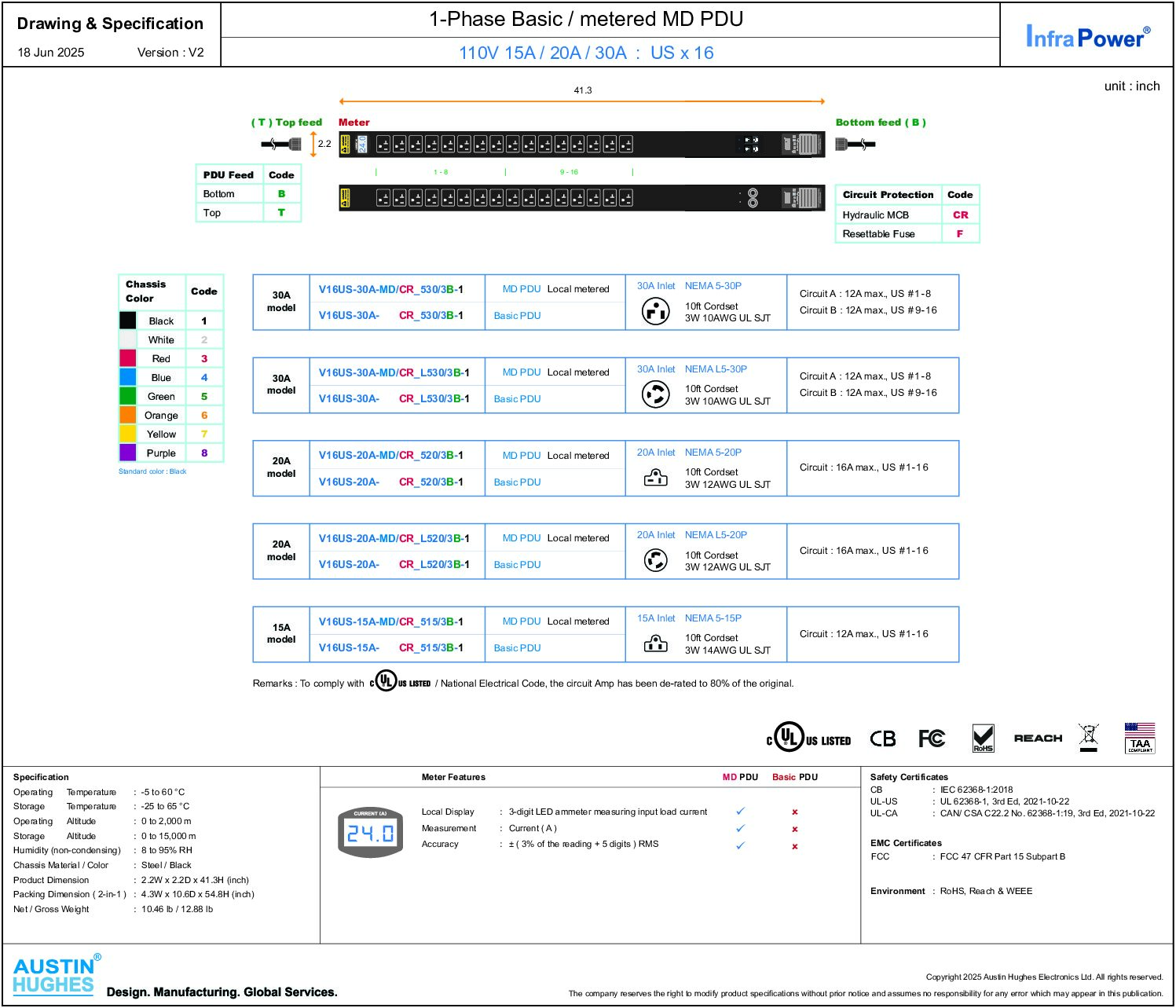1176x1008 pixels.
Task: Click the FCC certification logo
Action: [932, 739]
